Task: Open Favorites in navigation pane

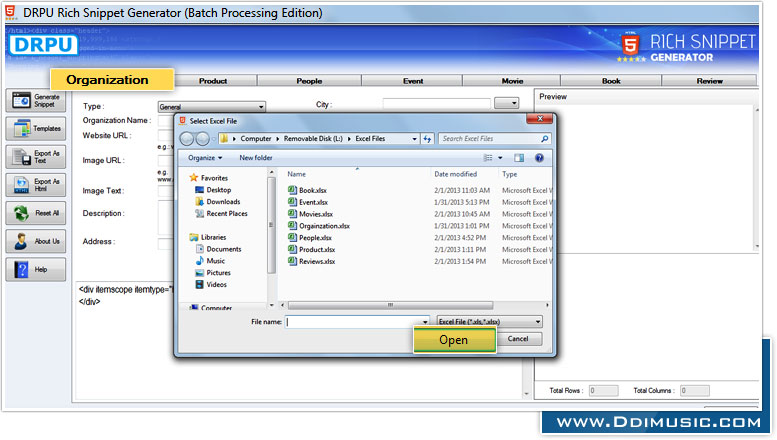Action: pyautogui.click(x=209, y=178)
